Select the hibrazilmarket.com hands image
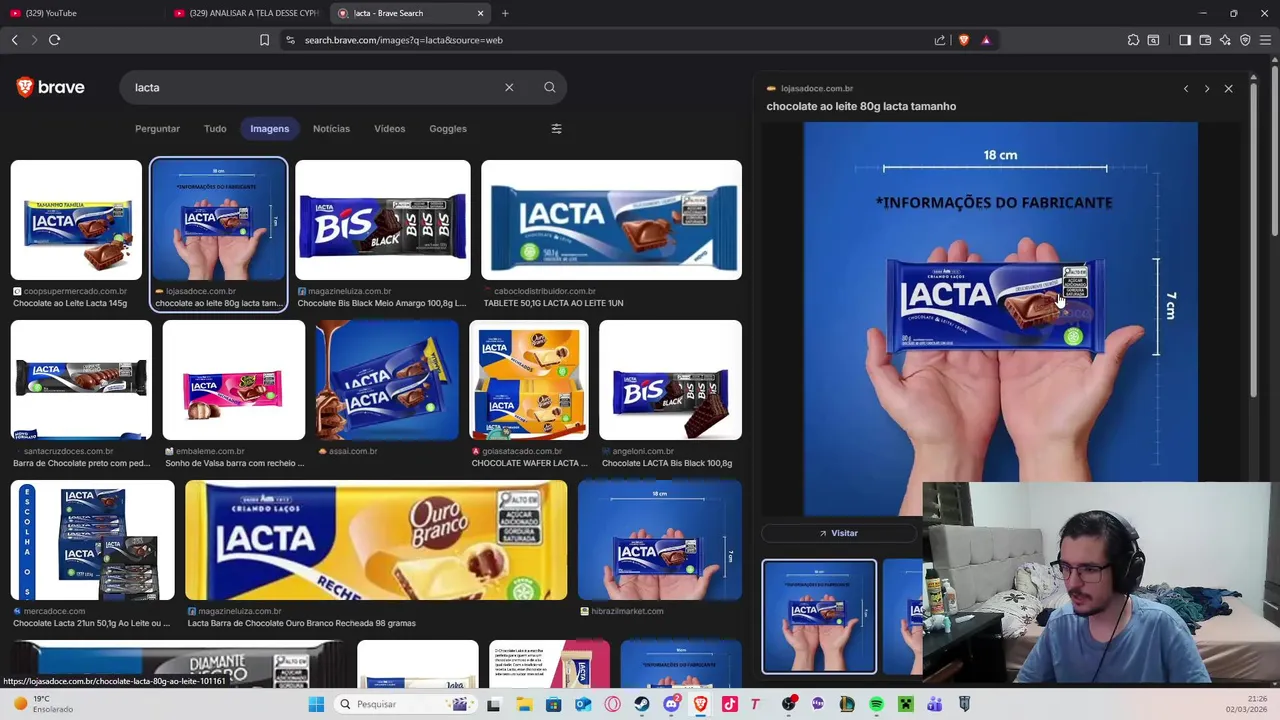The width and height of the screenshot is (1280, 720). point(660,540)
